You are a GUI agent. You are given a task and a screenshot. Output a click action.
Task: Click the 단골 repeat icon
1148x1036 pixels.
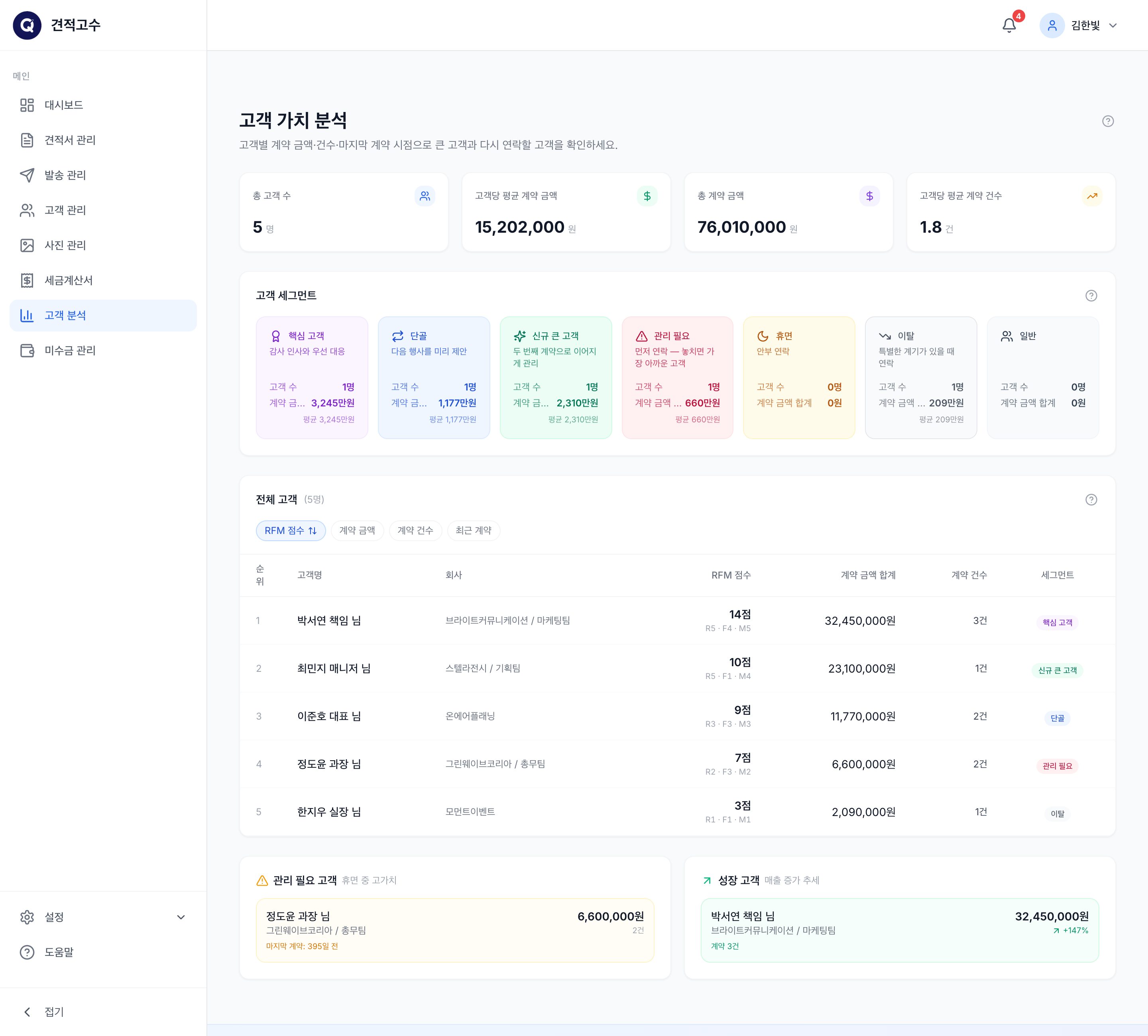[397, 336]
